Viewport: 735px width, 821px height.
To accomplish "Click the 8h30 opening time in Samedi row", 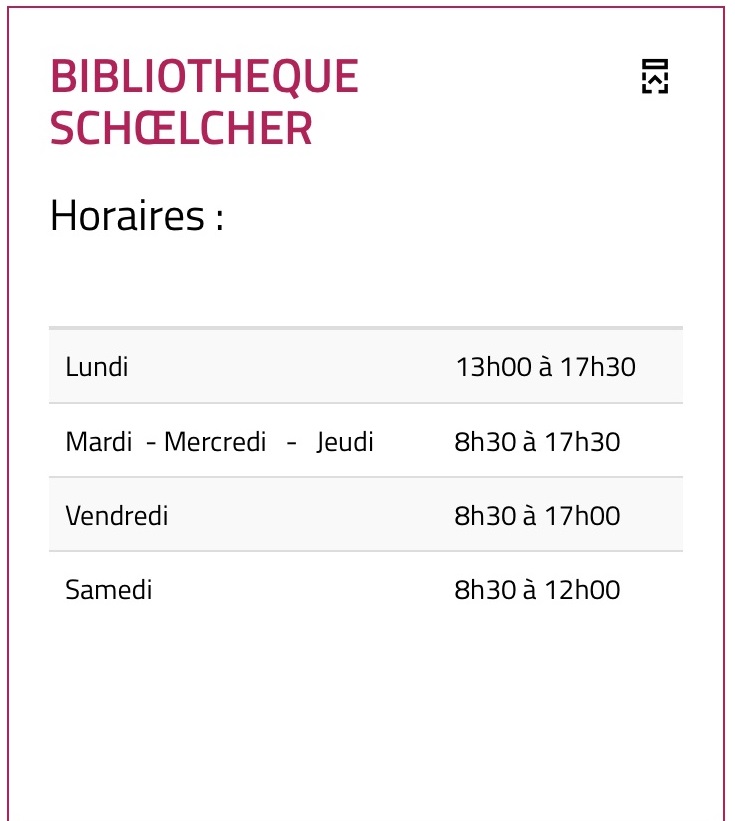I will (x=485, y=590).
